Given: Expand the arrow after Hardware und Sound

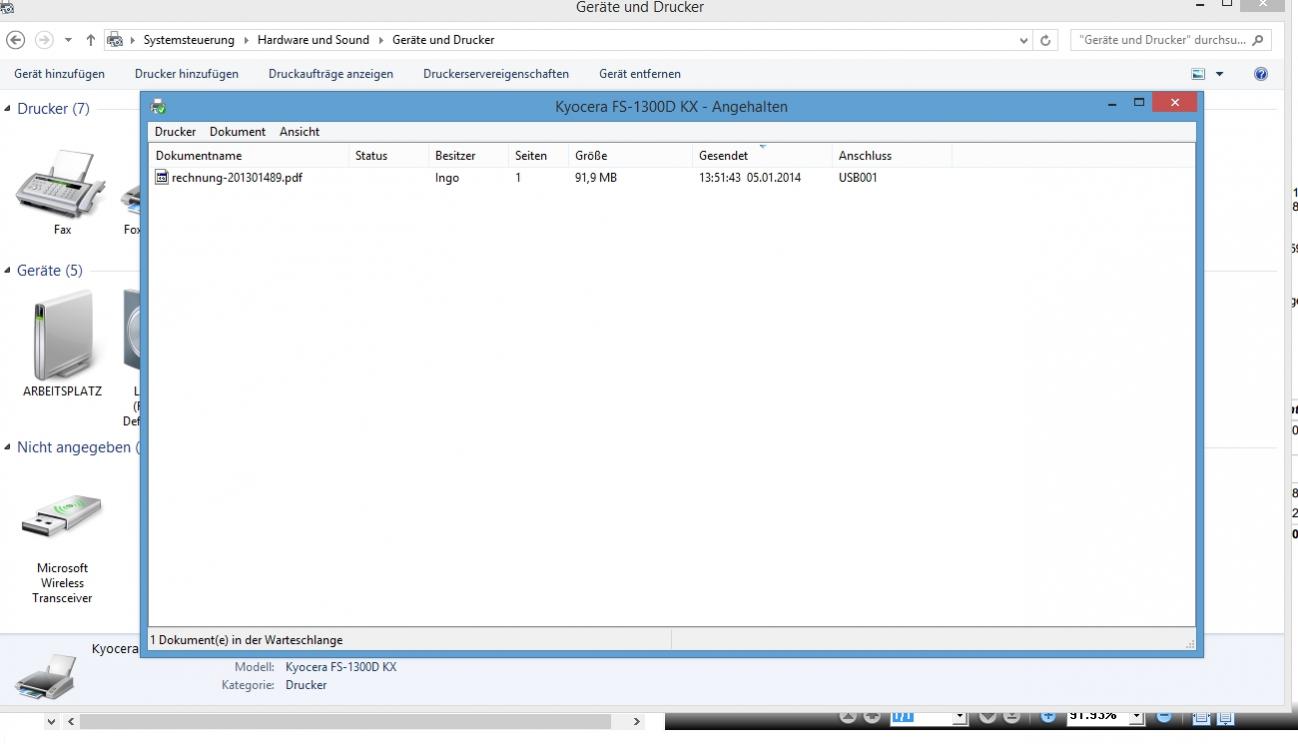Looking at the screenshot, I should (380, 40).
